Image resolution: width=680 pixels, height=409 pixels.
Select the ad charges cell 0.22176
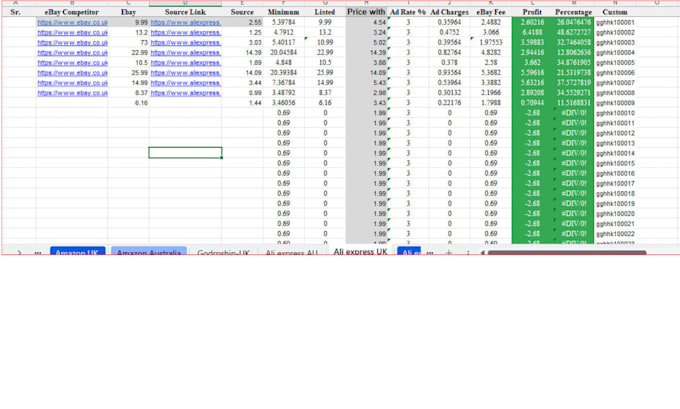(449, 103)
